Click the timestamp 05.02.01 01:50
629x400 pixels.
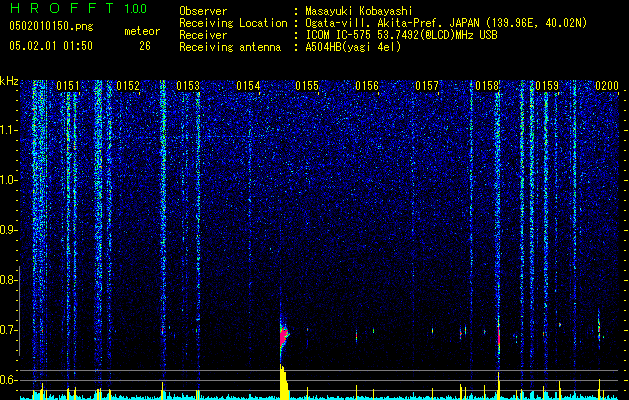[51, 46]
